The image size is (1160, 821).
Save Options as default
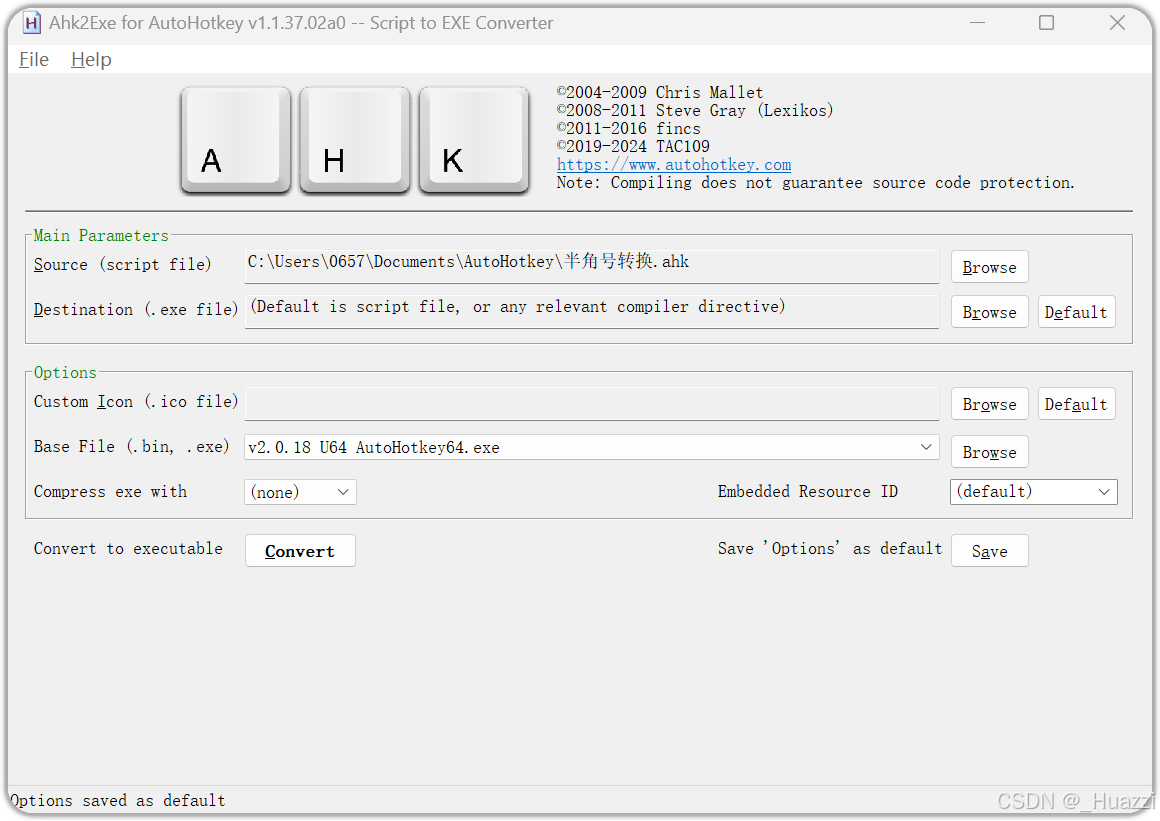click(x=989, y=551)
